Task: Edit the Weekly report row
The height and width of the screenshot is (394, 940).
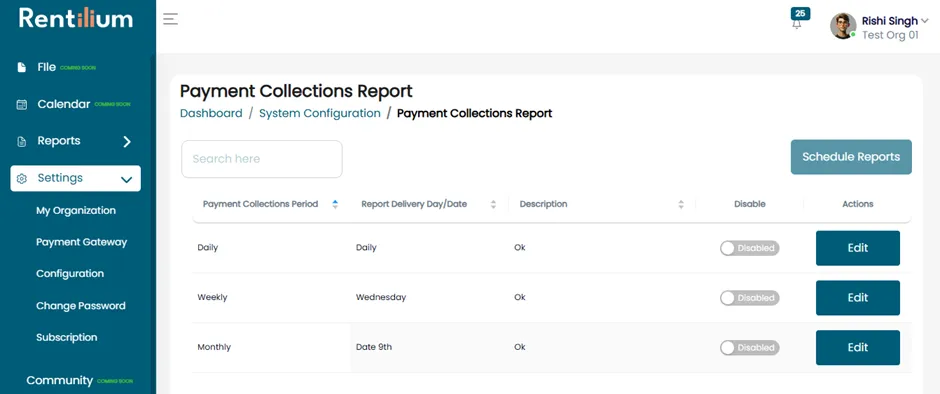Action: click(857, 298)
